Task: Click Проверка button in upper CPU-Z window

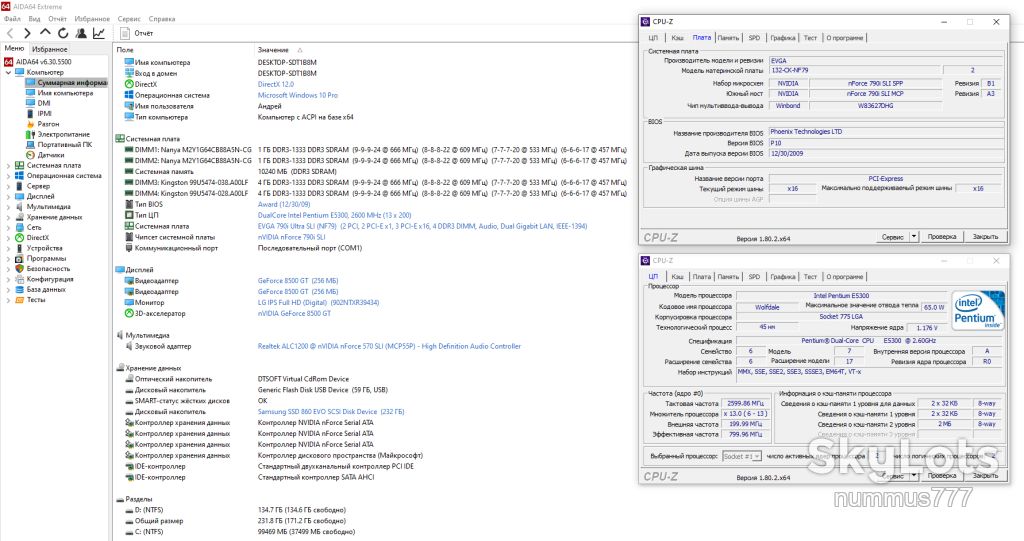Action: [942, 237]
